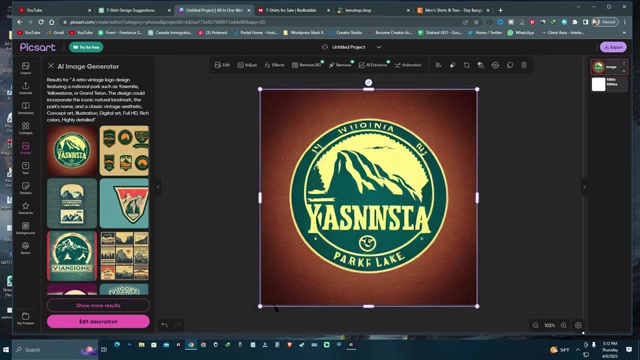Select the red shield badge thumbnail
640x360 pixels.
point(124,203)
